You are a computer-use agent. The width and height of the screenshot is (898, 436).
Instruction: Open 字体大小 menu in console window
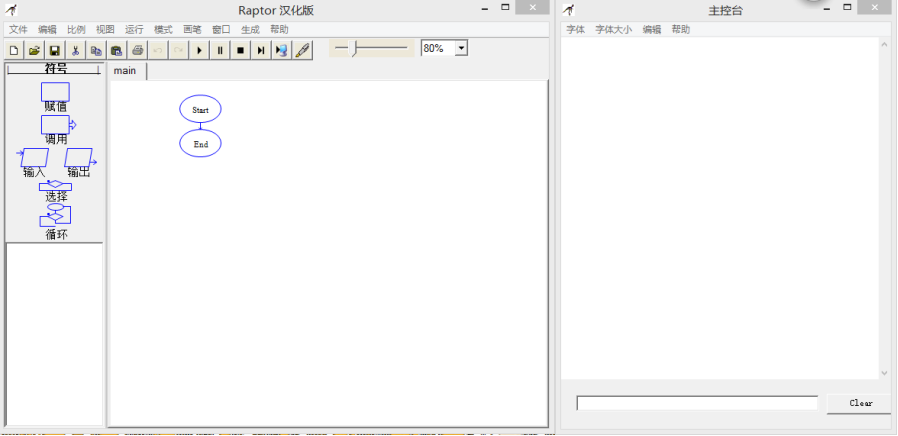point(614,29)
